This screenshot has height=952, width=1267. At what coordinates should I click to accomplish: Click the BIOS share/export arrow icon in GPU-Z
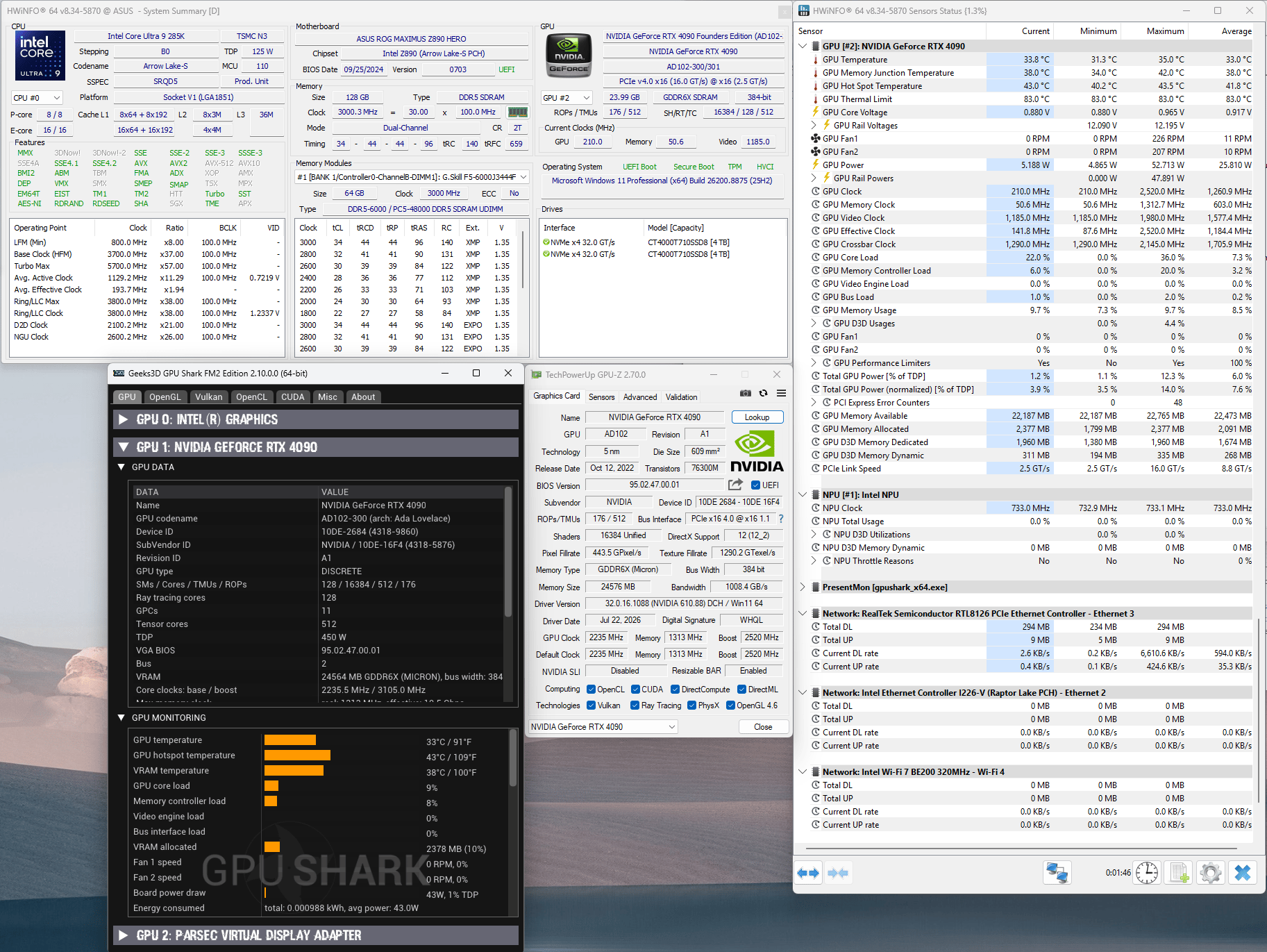click(736, 485)
